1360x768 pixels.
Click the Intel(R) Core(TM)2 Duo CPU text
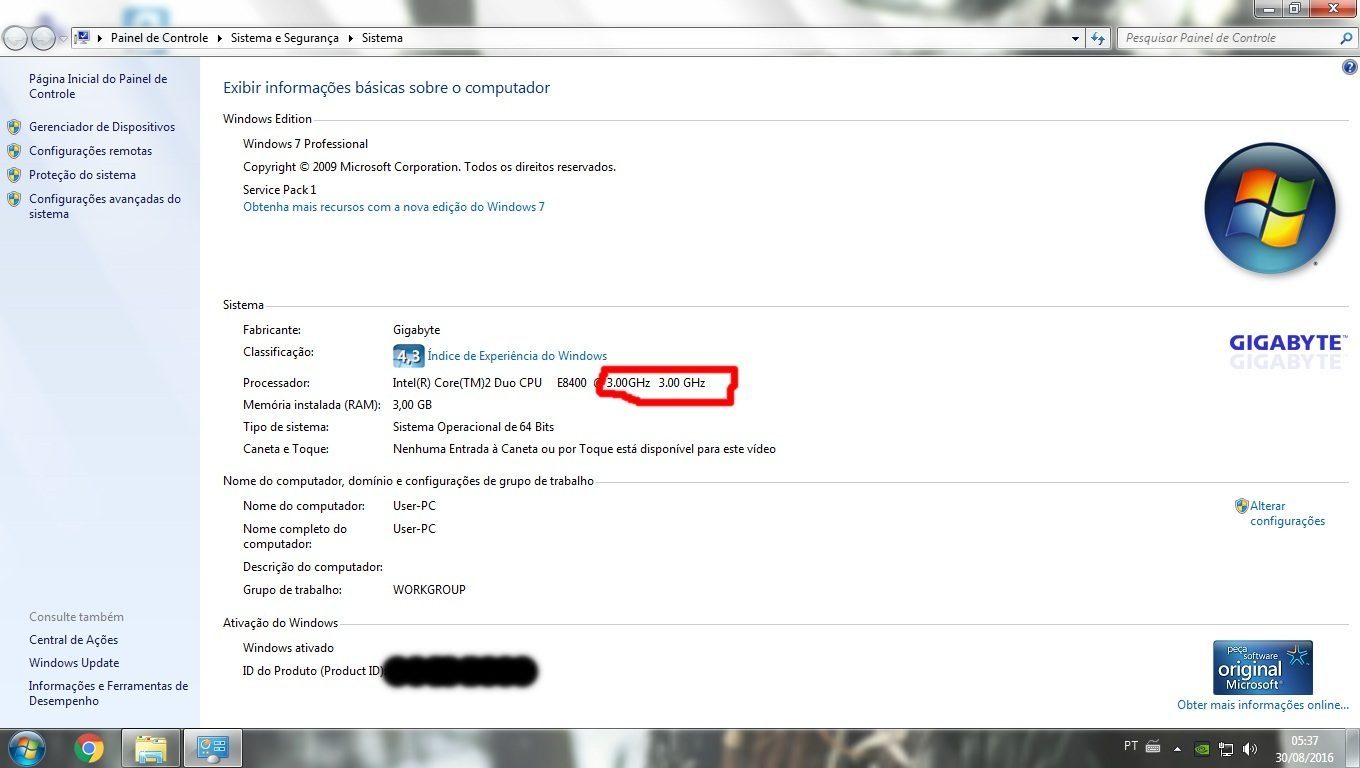(467, 383)
